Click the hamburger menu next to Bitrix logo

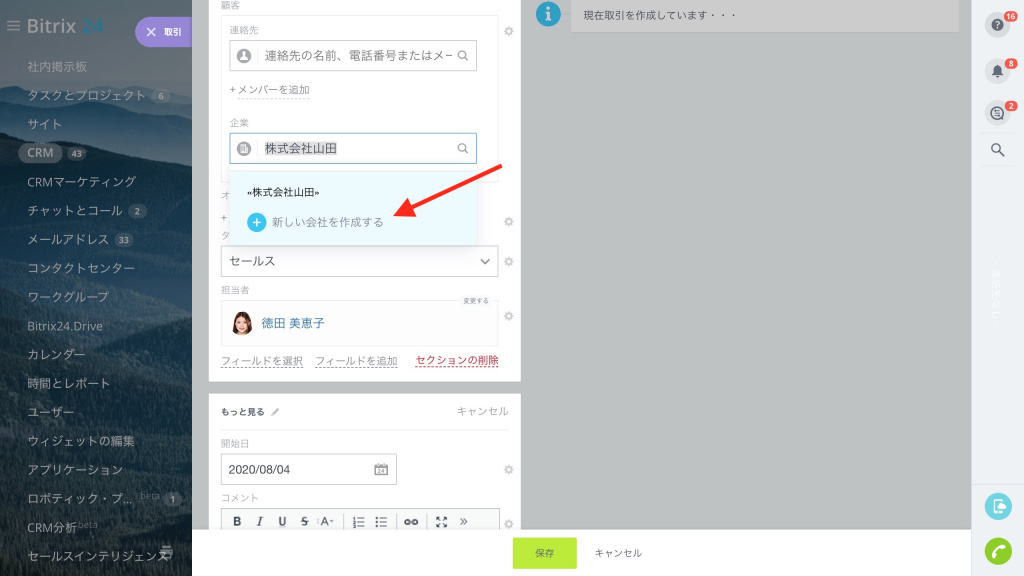13,26
